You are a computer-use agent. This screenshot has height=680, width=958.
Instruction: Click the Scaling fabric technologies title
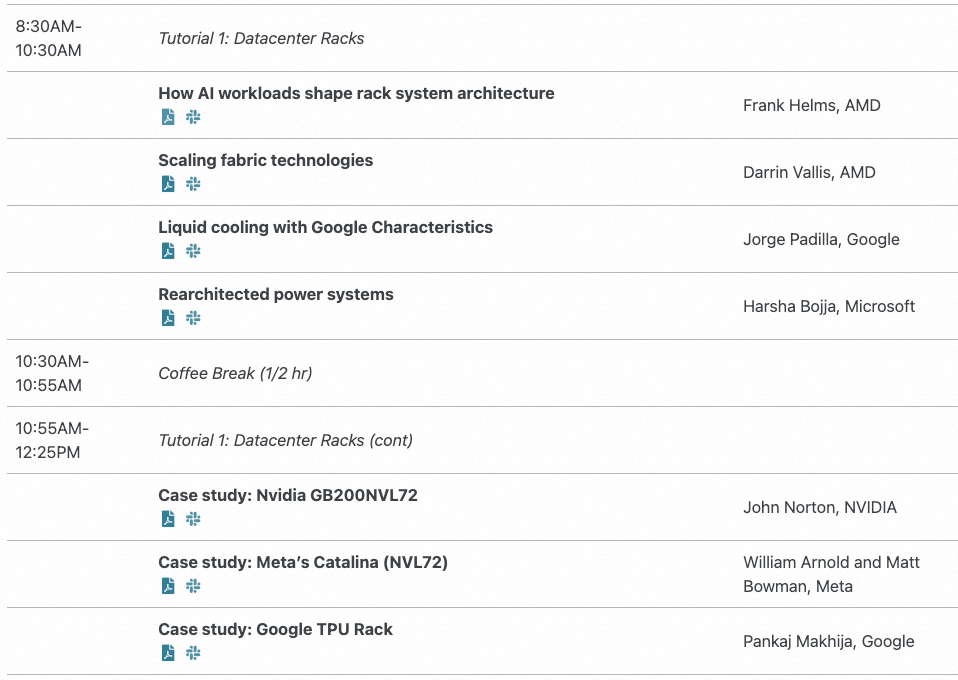point(265,160)
